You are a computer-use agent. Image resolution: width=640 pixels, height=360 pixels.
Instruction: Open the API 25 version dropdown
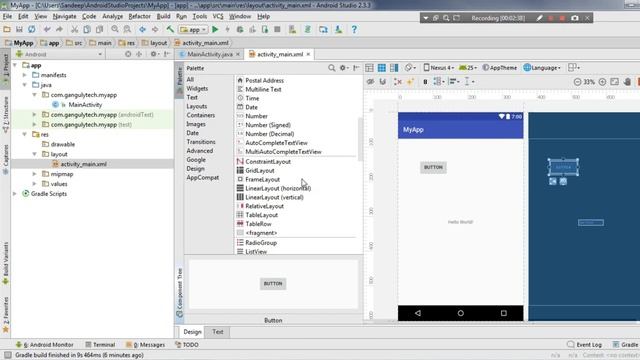coord(468,68)
